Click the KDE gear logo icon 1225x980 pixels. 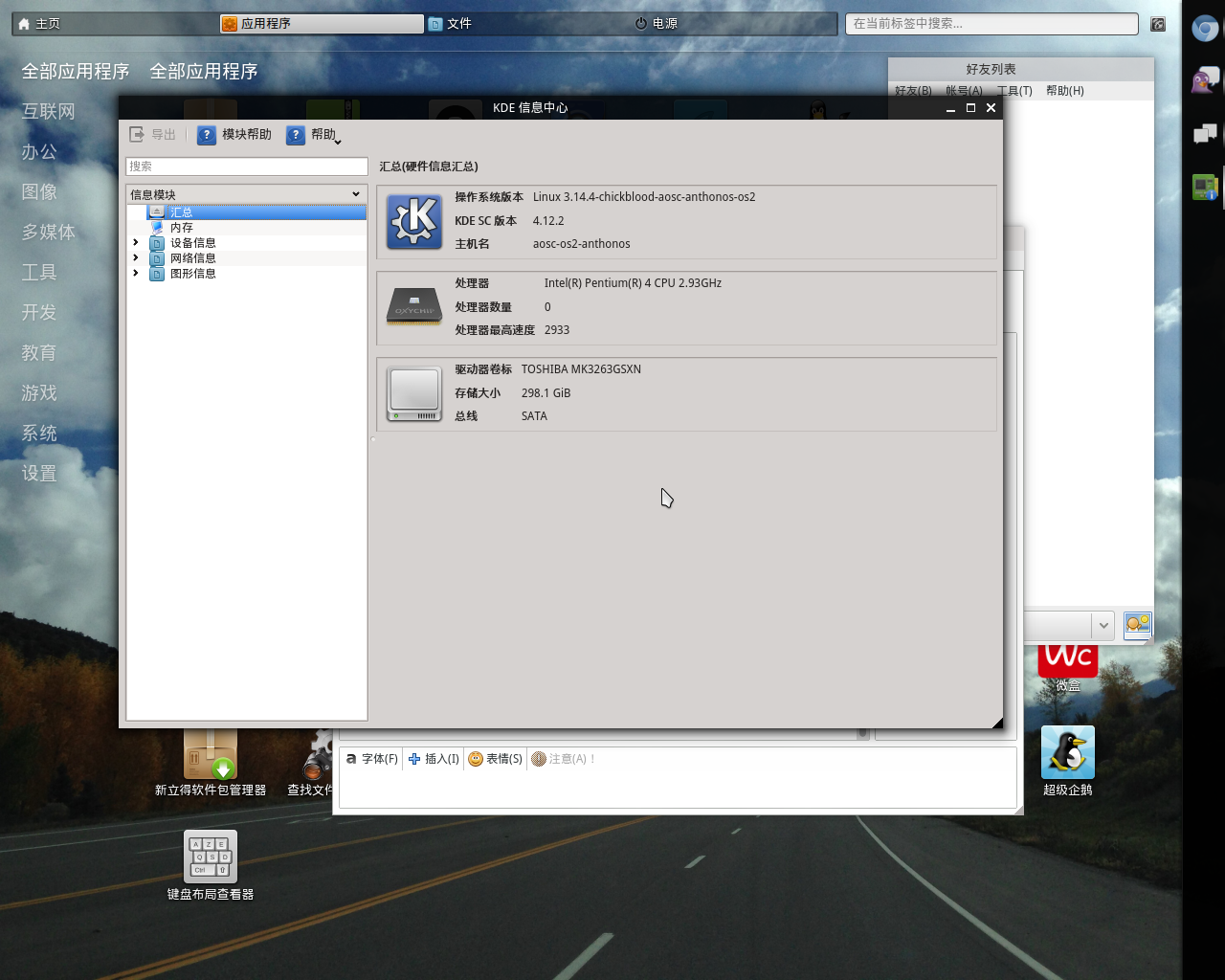[414, 221]
